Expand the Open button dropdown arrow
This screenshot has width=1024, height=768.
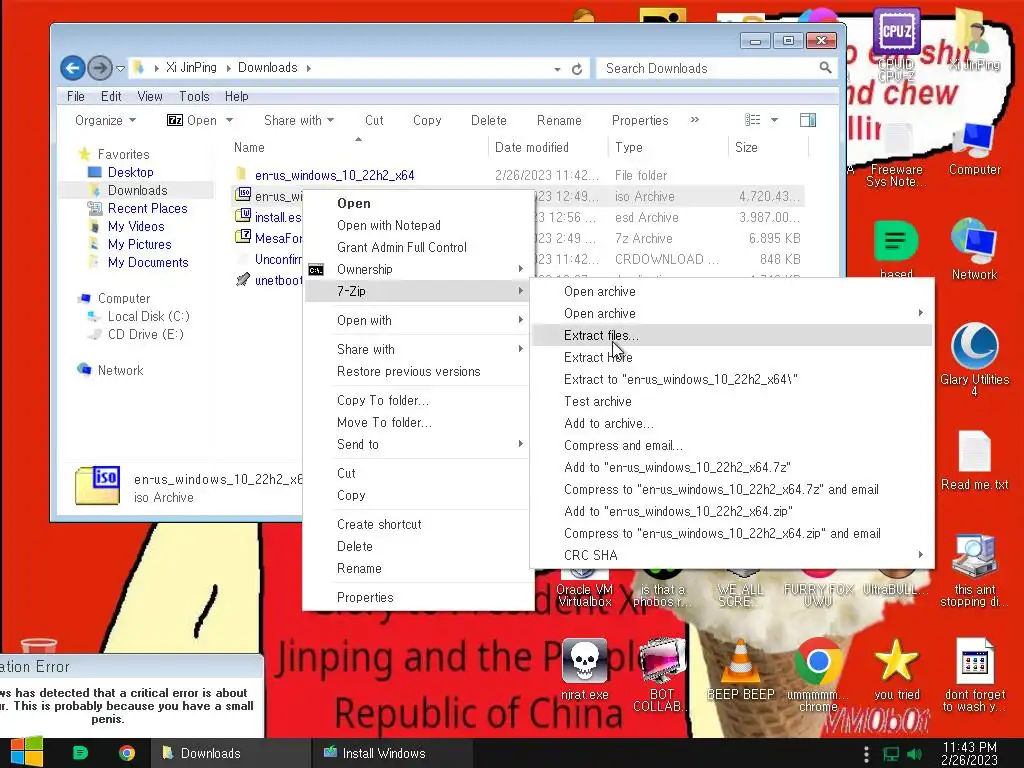(229, 120)
